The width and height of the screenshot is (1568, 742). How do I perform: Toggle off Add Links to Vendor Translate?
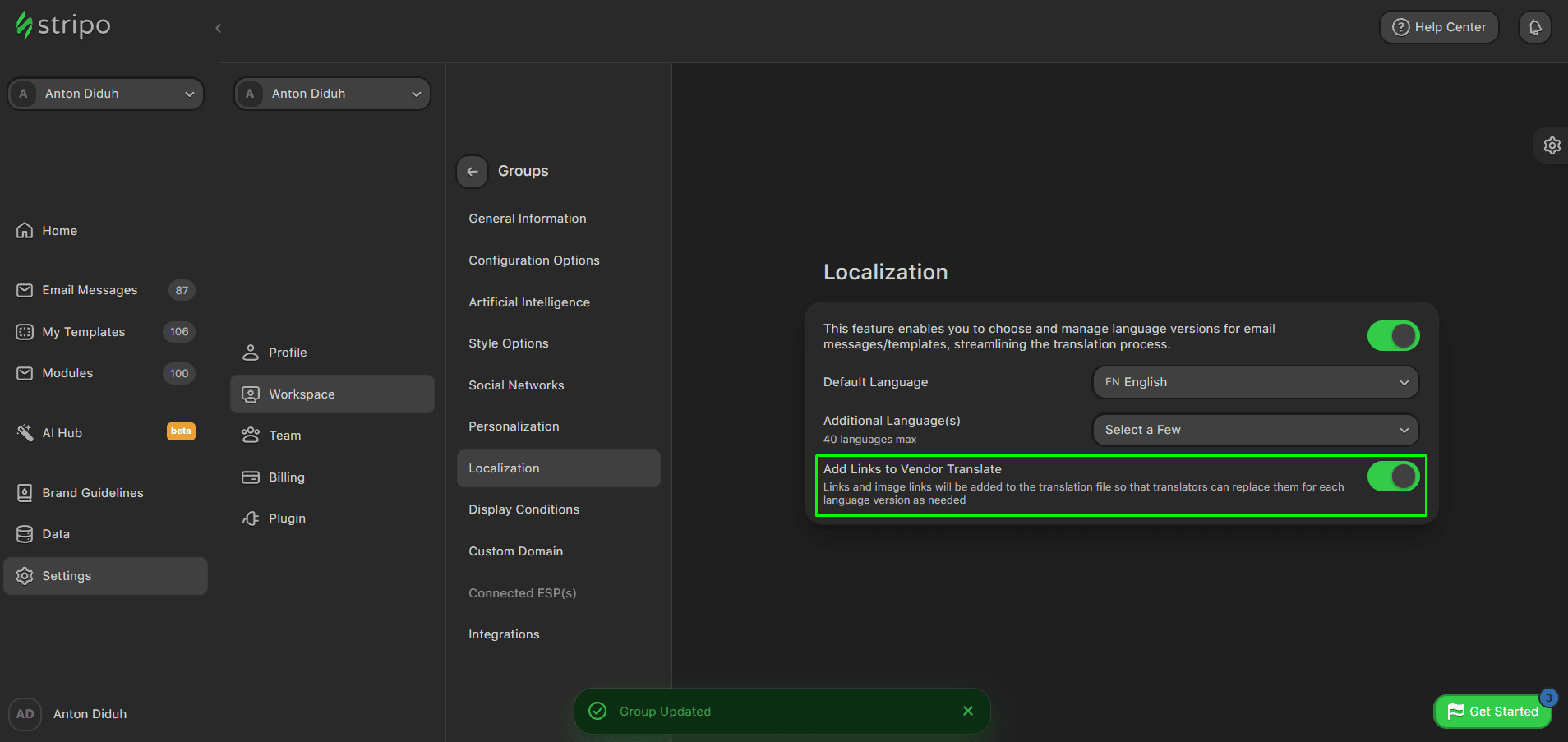click(x=1393, y=477)
